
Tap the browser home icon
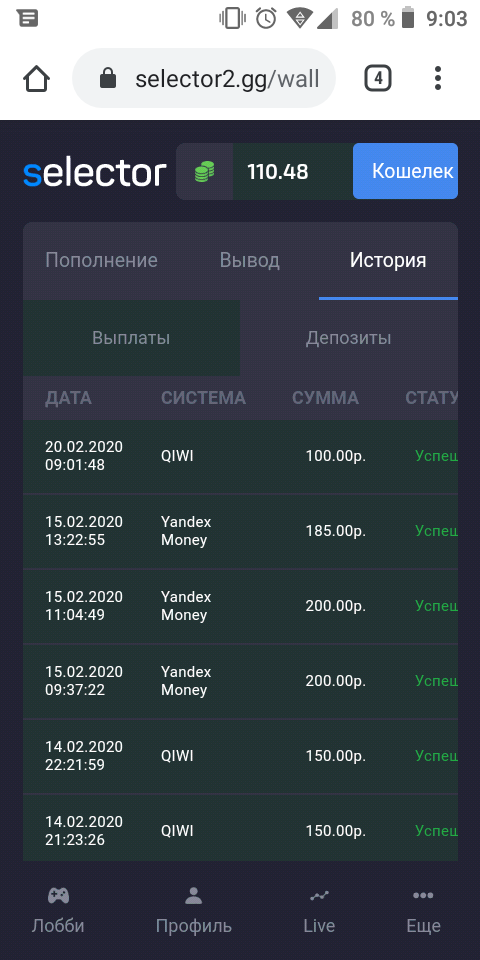click(x=37, y=78)
